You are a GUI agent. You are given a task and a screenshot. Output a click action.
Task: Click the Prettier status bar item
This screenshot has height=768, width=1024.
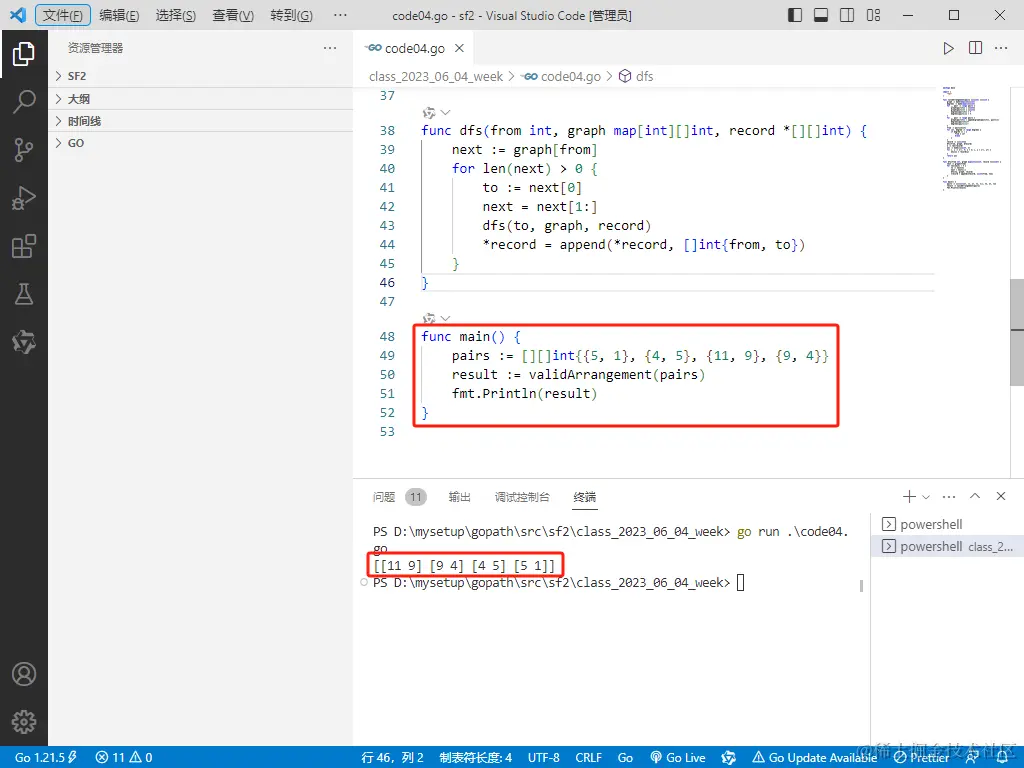pos(921,758)
